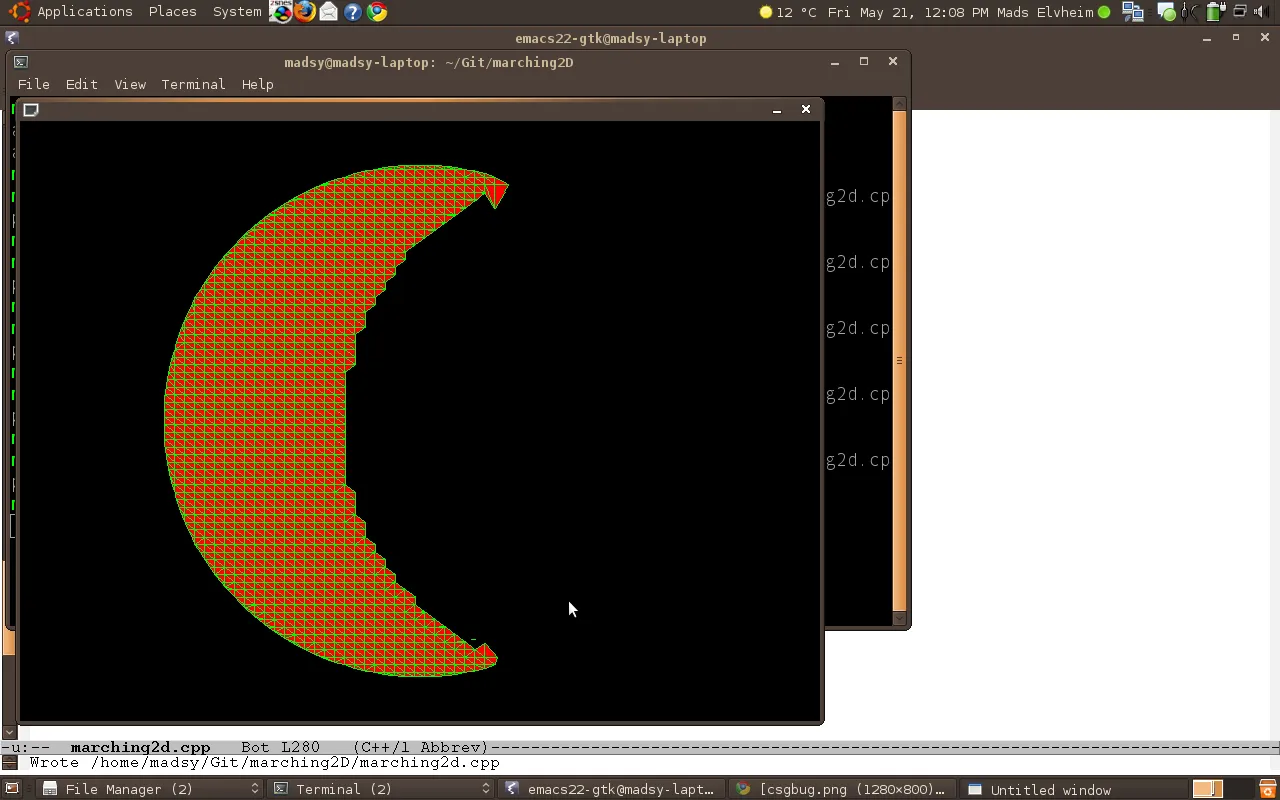Click the workspace switcher
Screen dimensions: 1280x800
coord(1223,789)
